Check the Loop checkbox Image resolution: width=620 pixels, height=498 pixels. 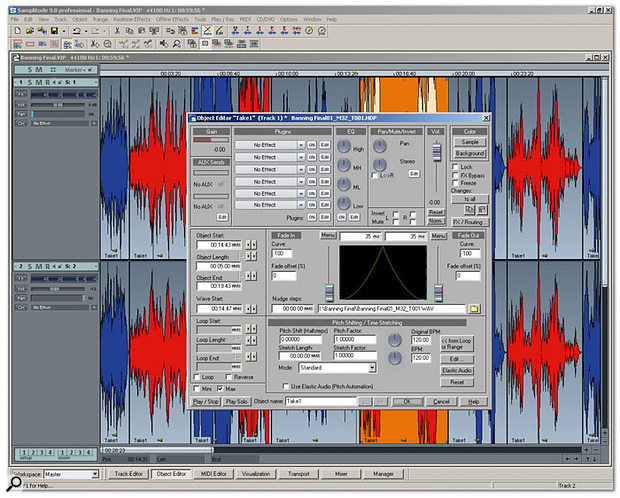click(x=197, y=377)
